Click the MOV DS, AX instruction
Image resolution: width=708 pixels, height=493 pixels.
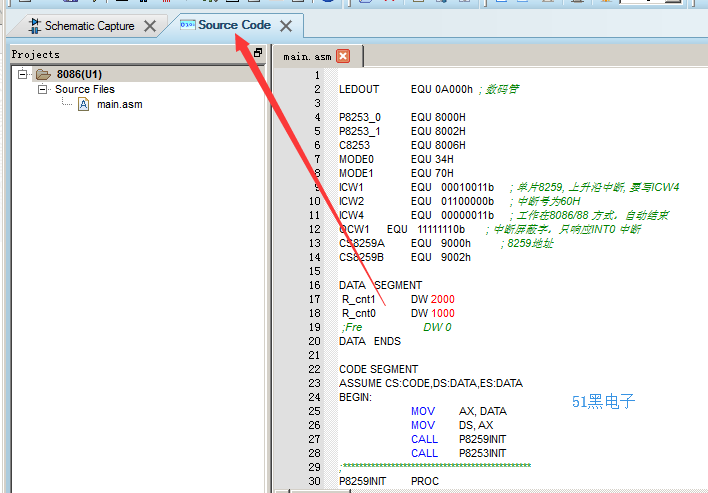pos(452,425)
